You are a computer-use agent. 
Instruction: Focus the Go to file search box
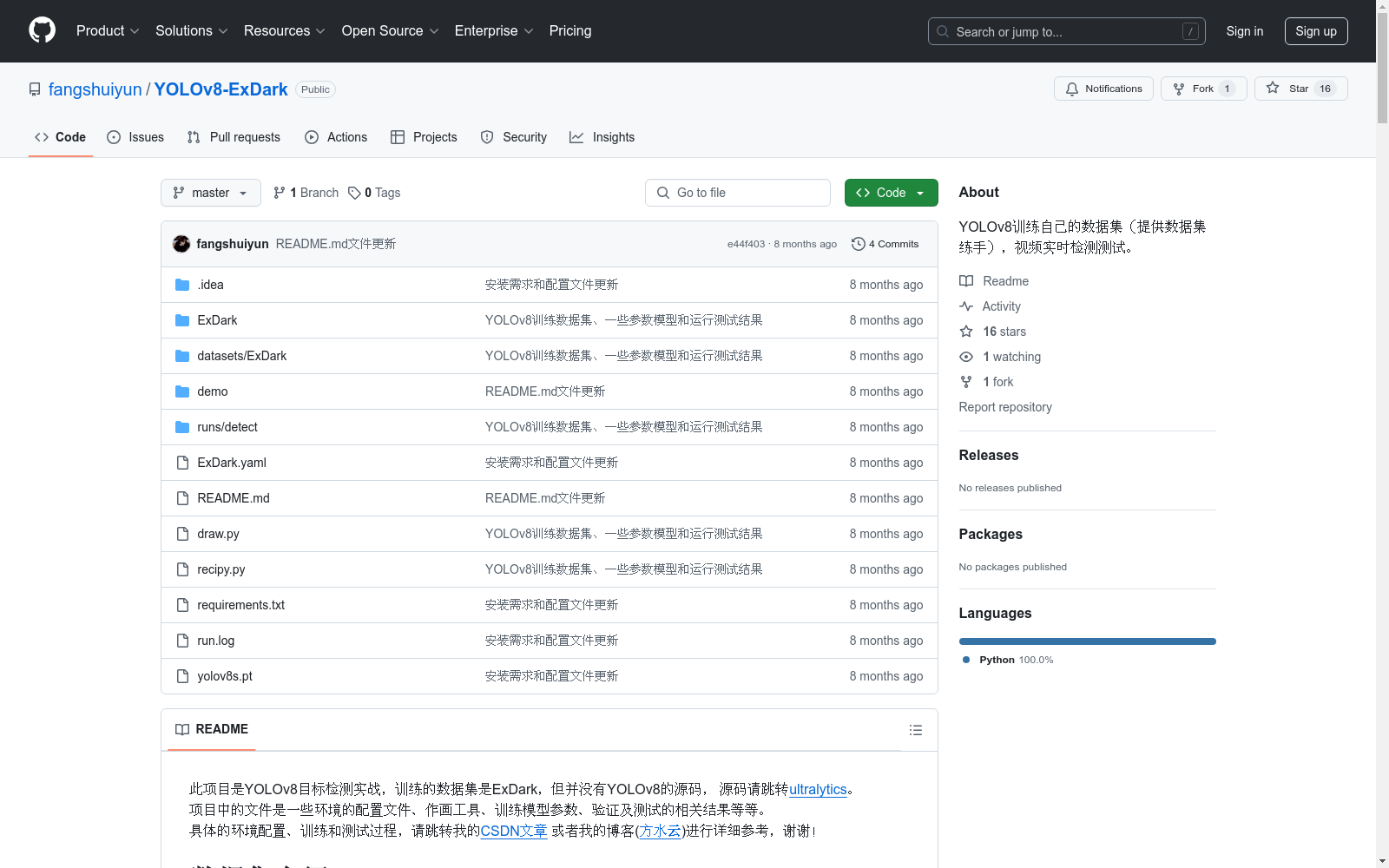738,193
